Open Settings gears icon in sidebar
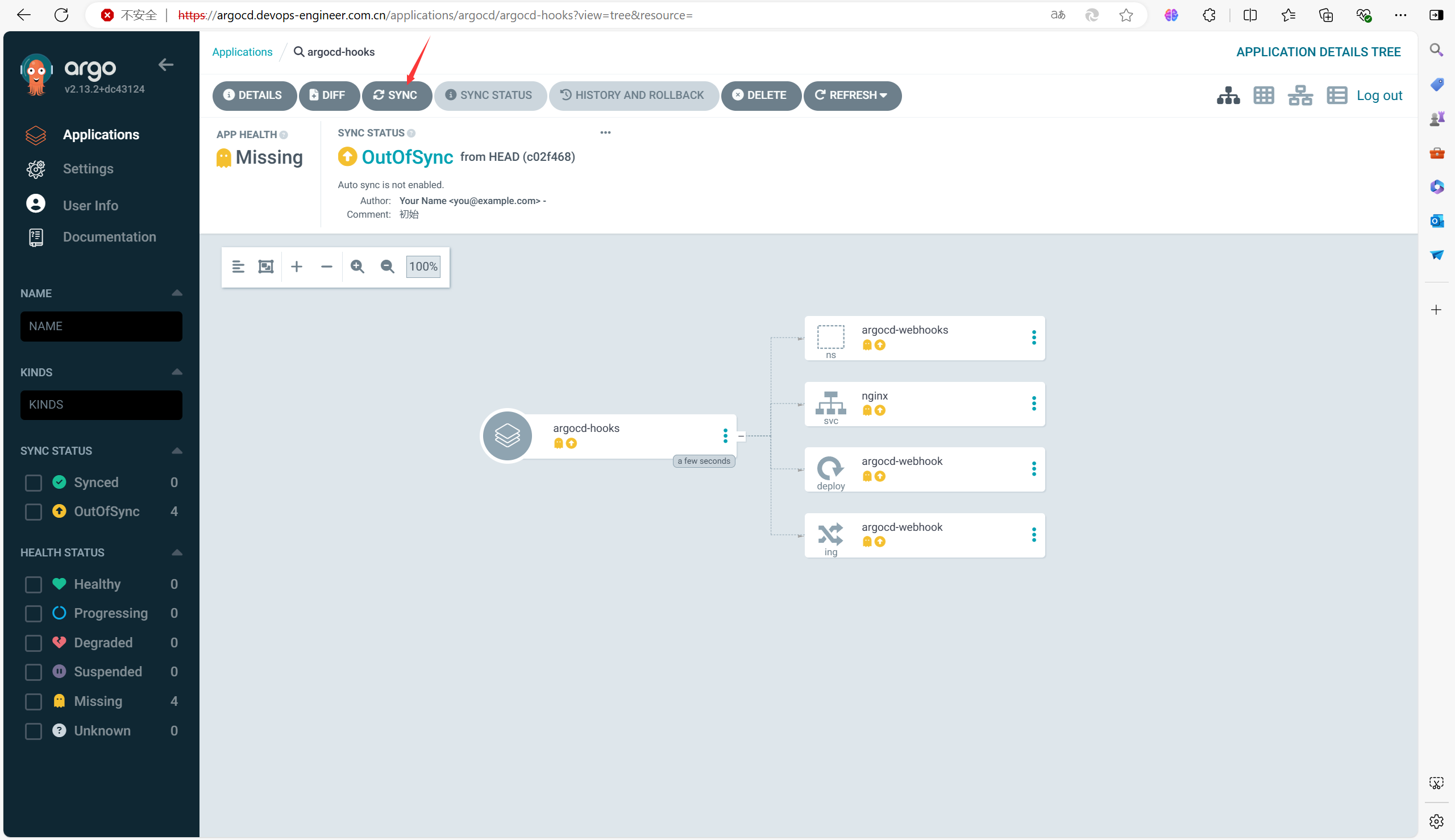The image size is (1455, 840). pyautogui.click(x=36, y=169)
